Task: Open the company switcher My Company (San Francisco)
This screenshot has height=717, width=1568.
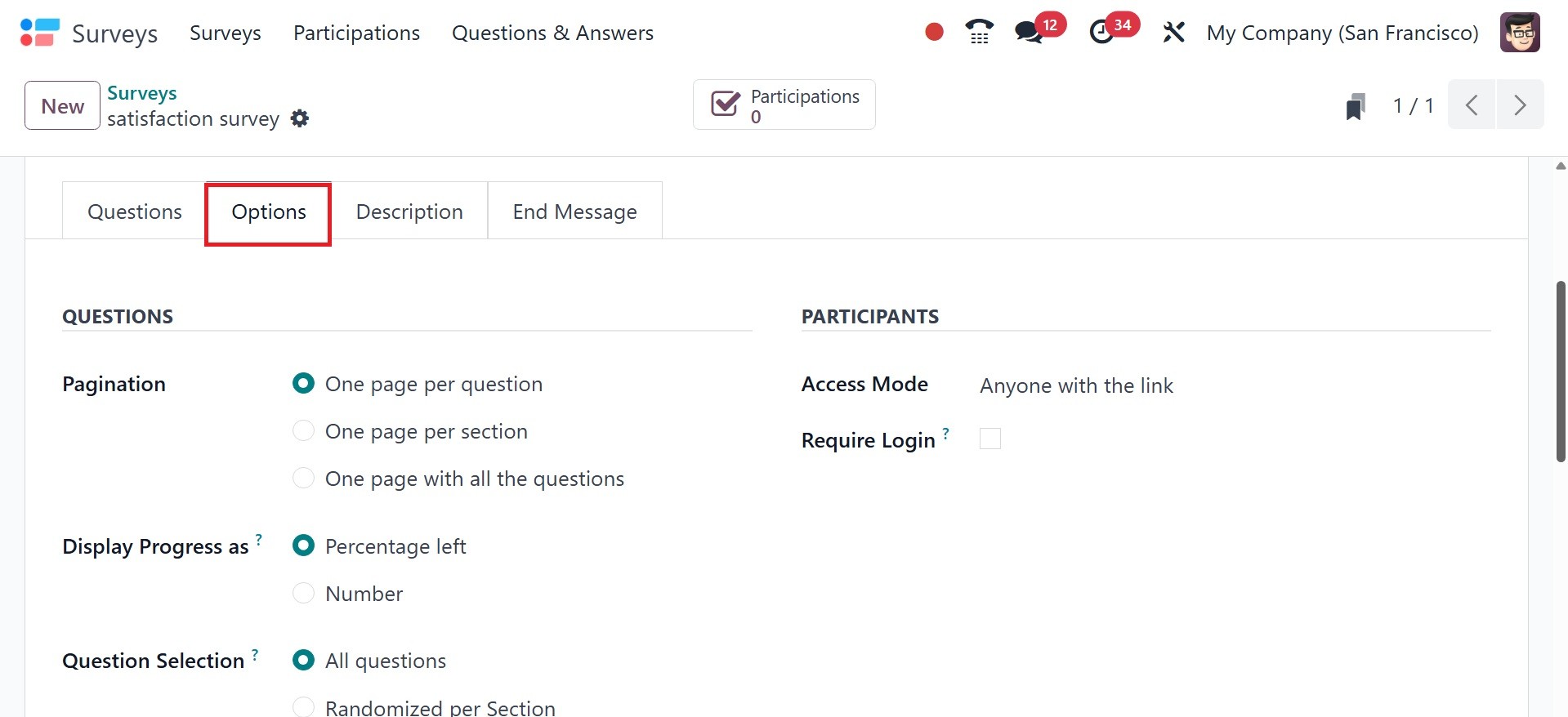Action: (x=1342, y=33)
